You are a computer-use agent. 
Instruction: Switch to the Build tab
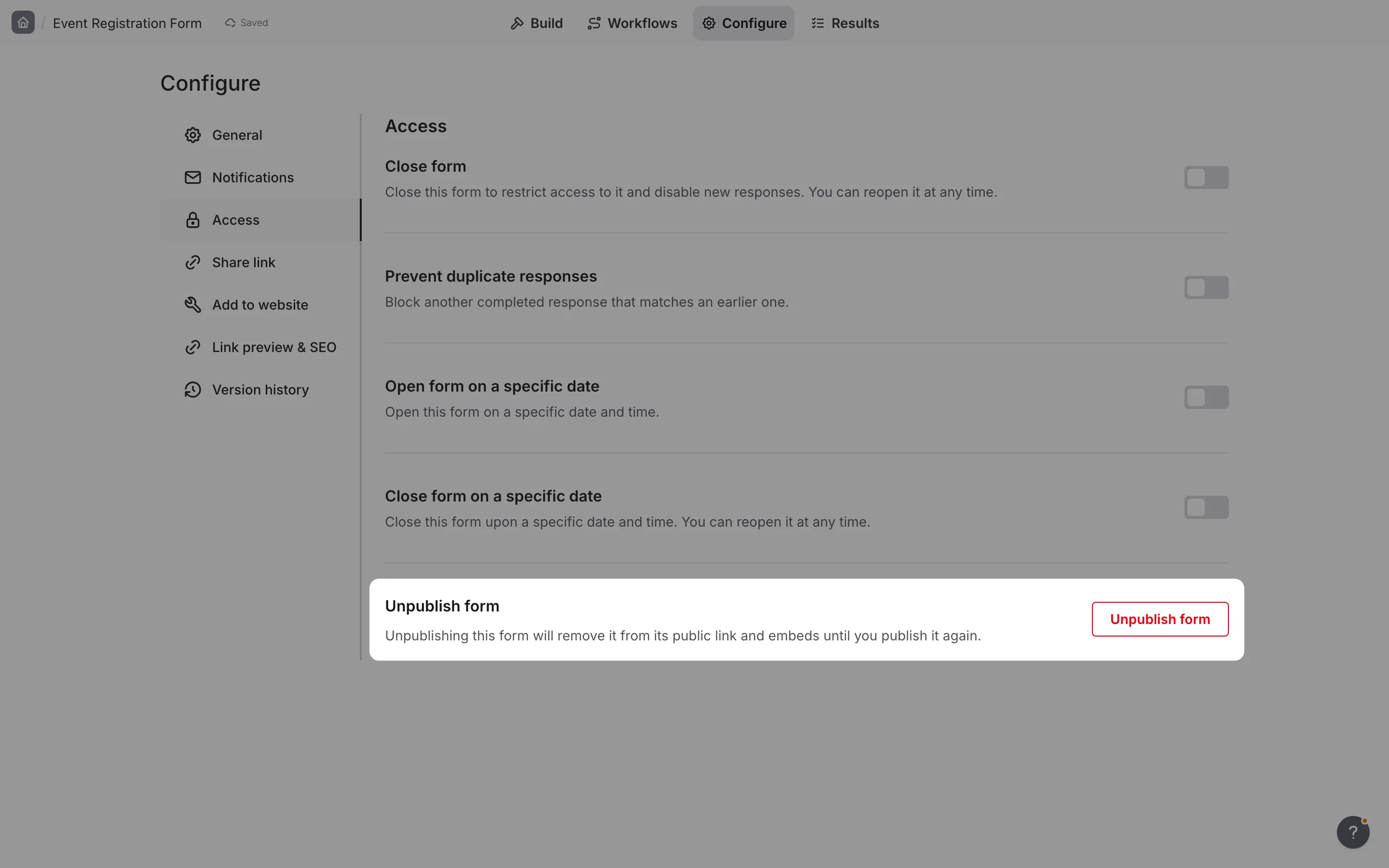coord(536,23)
